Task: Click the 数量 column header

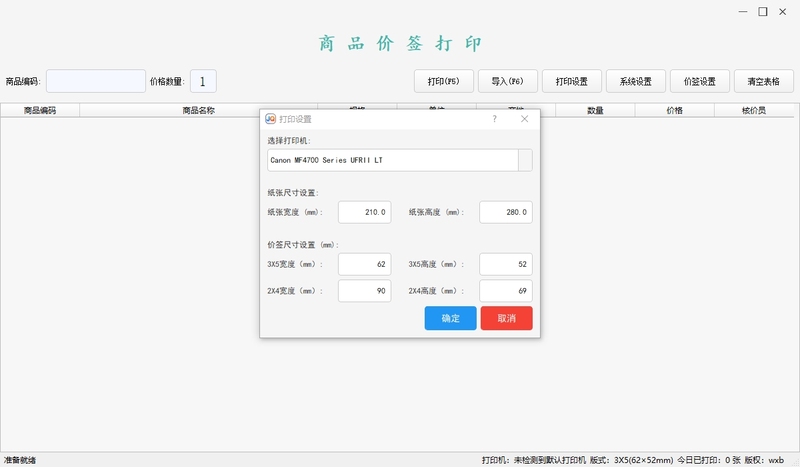Action: (x=595, y=110)
